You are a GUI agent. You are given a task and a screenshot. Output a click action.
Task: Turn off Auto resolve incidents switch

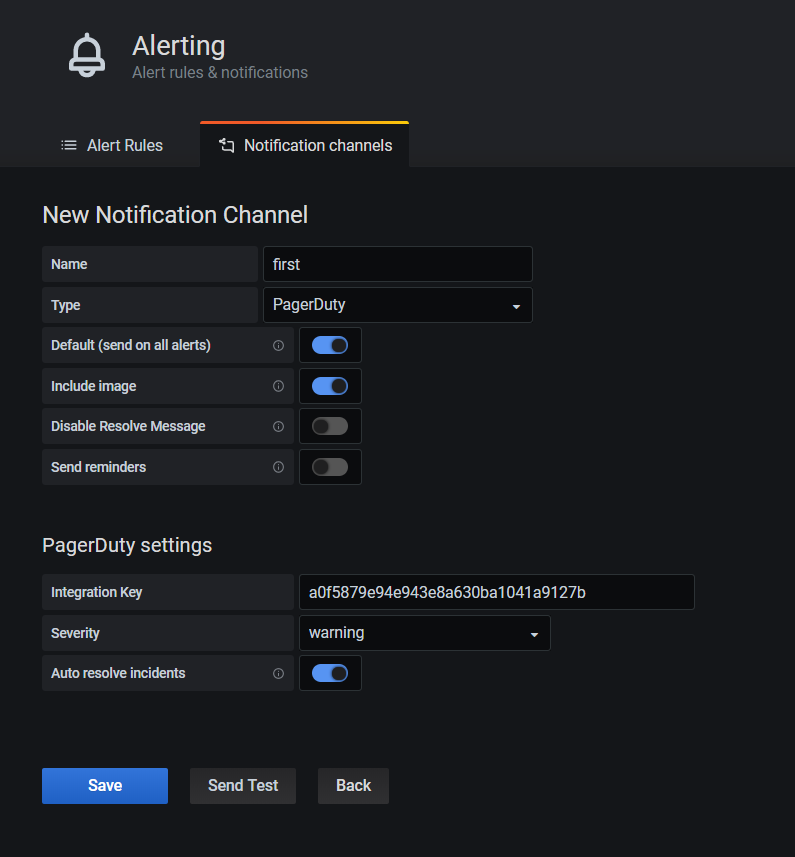[330, 673]
